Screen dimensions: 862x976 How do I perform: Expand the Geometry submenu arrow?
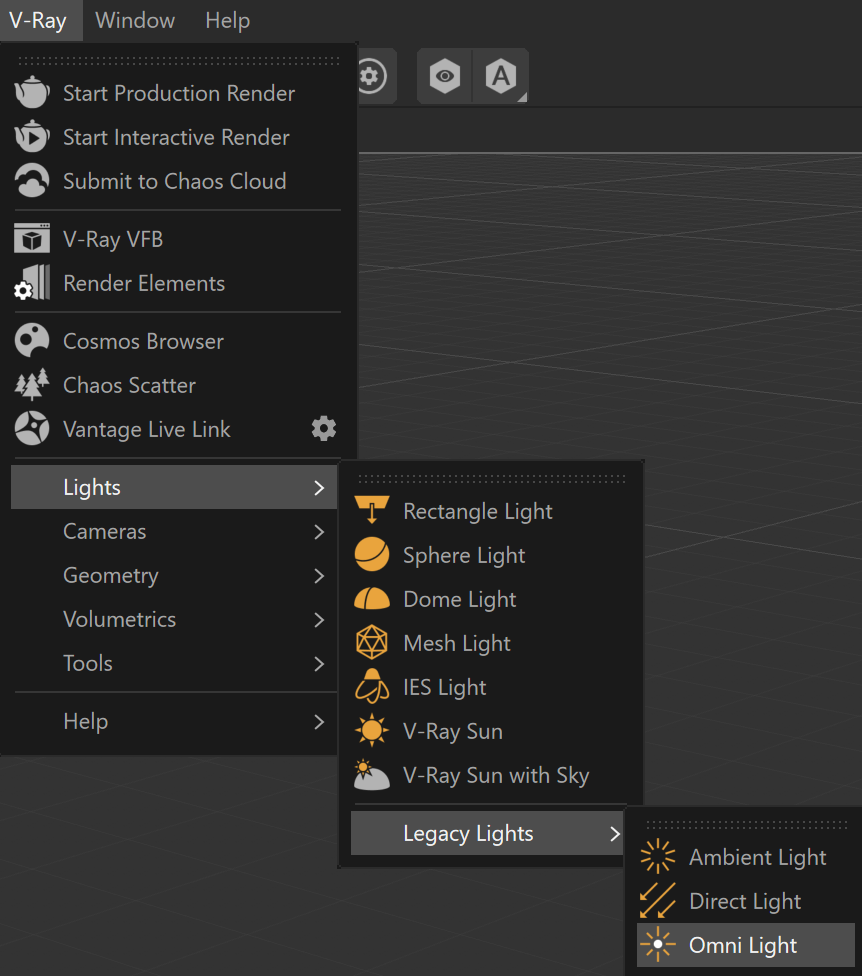click(319, 576)
